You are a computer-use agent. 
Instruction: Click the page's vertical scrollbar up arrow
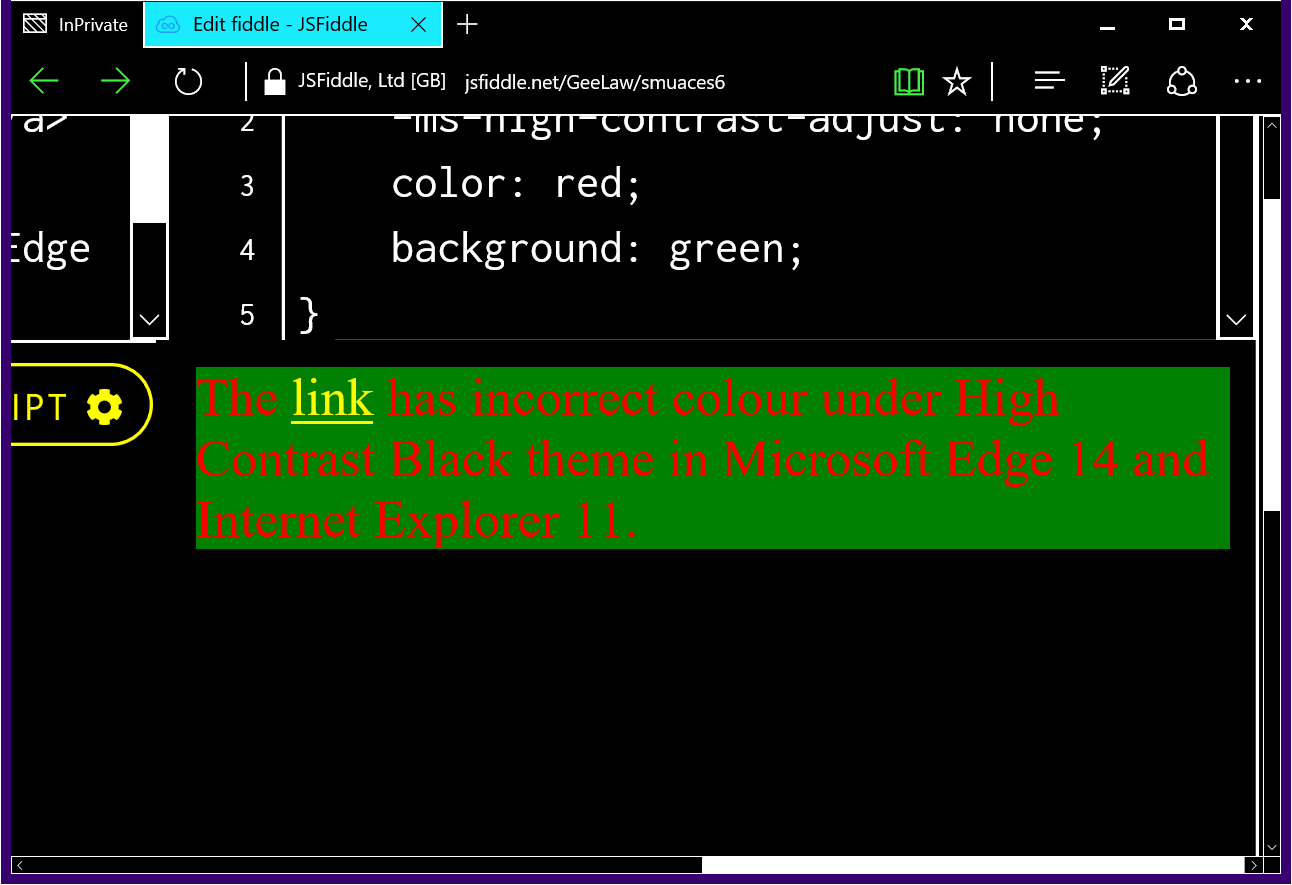point(1272,126)
